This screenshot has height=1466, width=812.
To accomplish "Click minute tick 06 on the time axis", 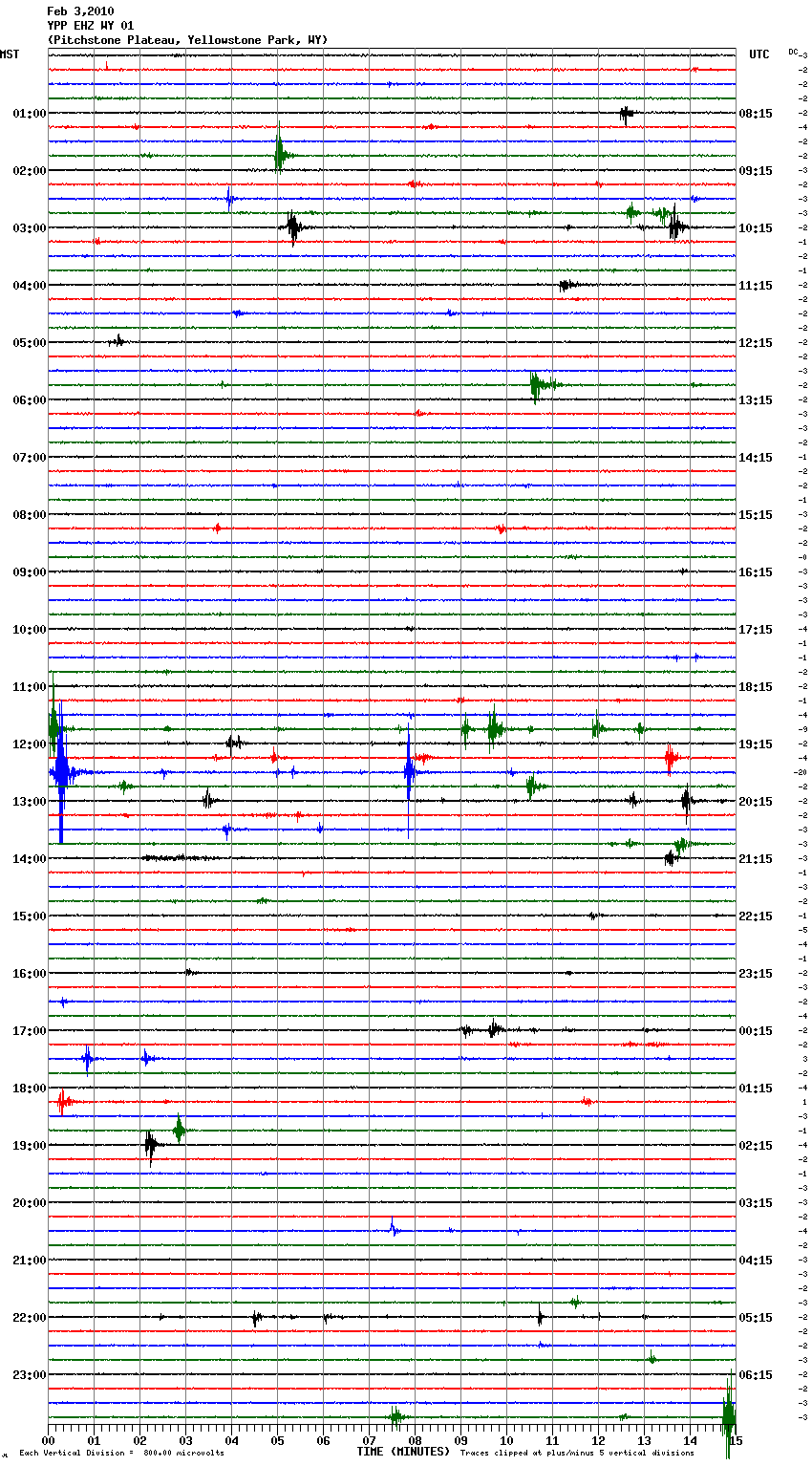I will pos(324,1440).
